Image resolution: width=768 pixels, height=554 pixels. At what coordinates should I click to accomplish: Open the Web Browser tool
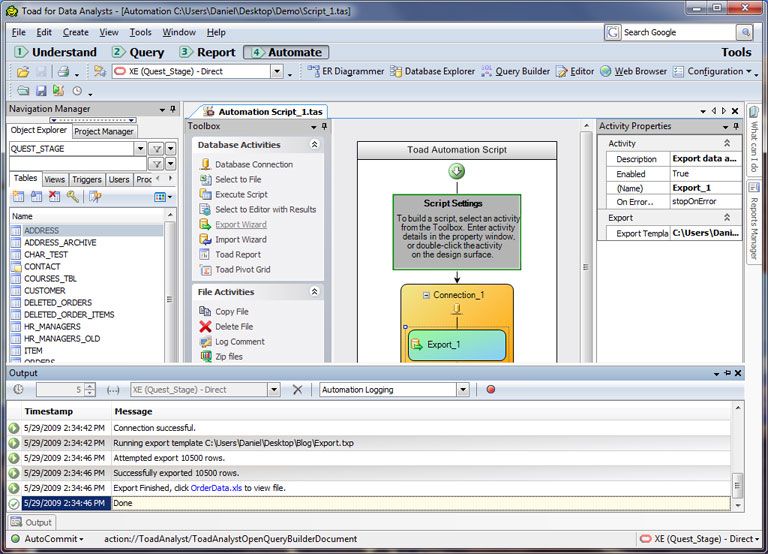coord(633,72)
